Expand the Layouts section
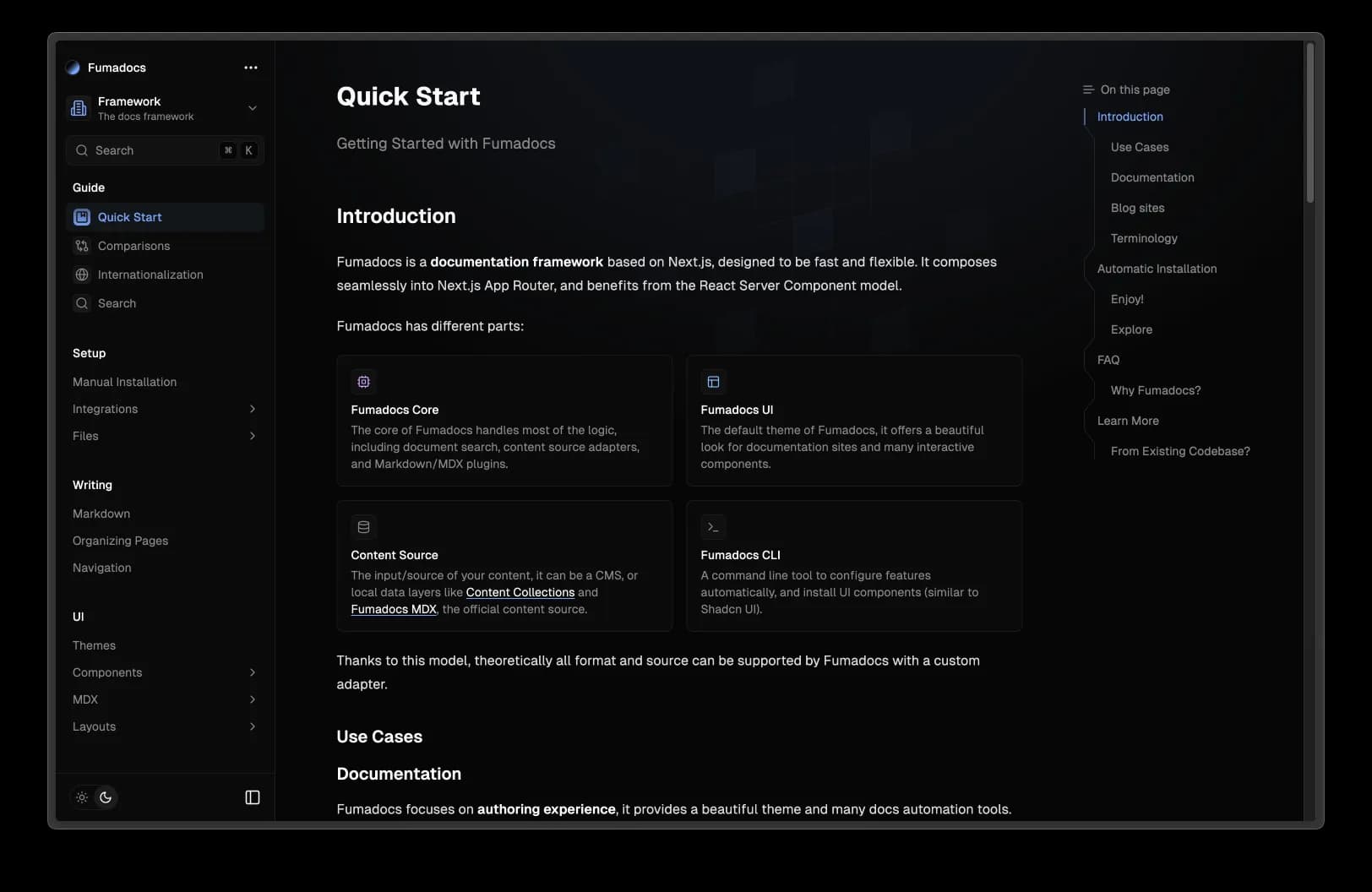This screenshot has height=892, width=1372. click(x=252, y=726)
